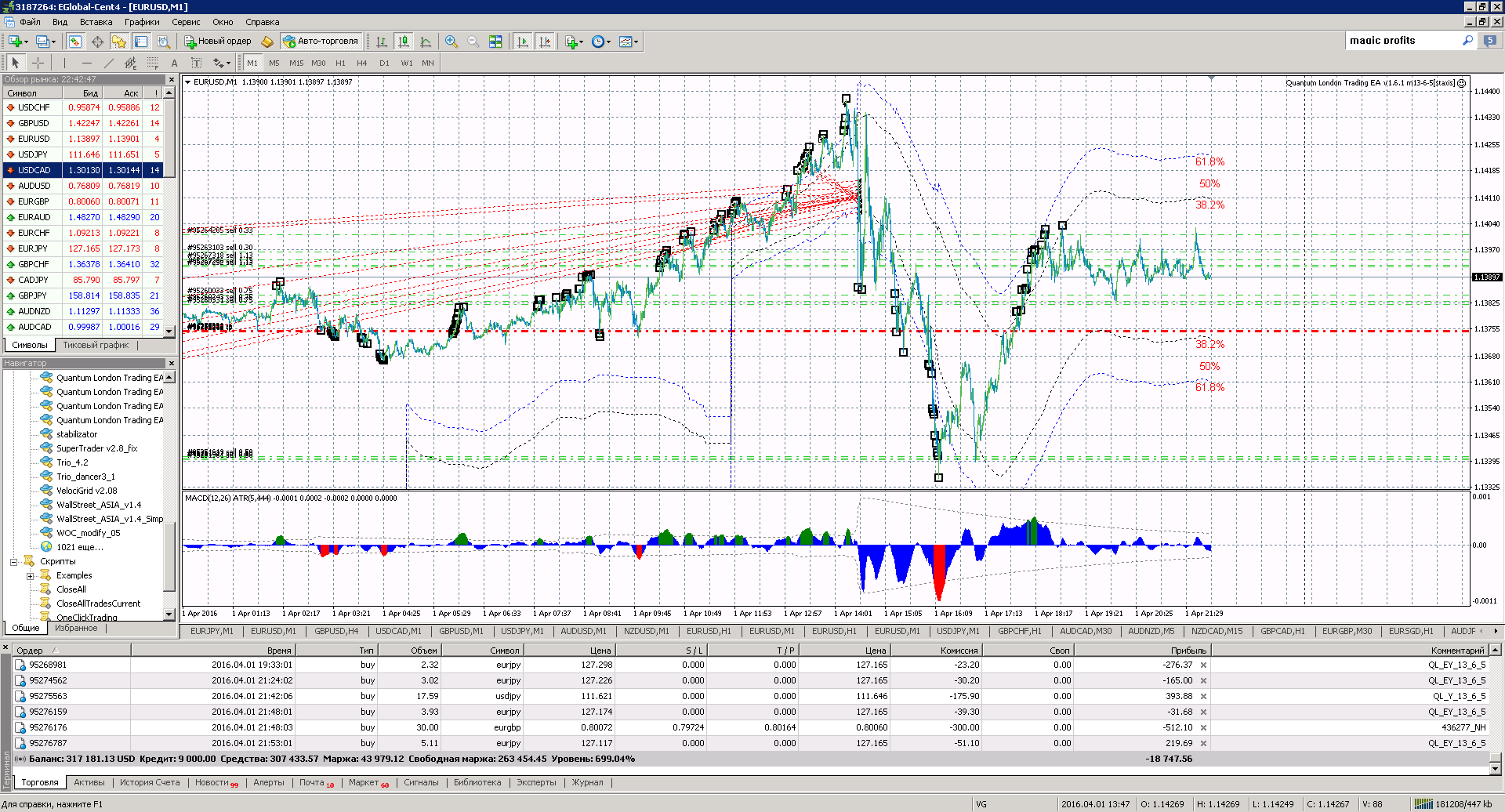Toggle chart shift

545,42
